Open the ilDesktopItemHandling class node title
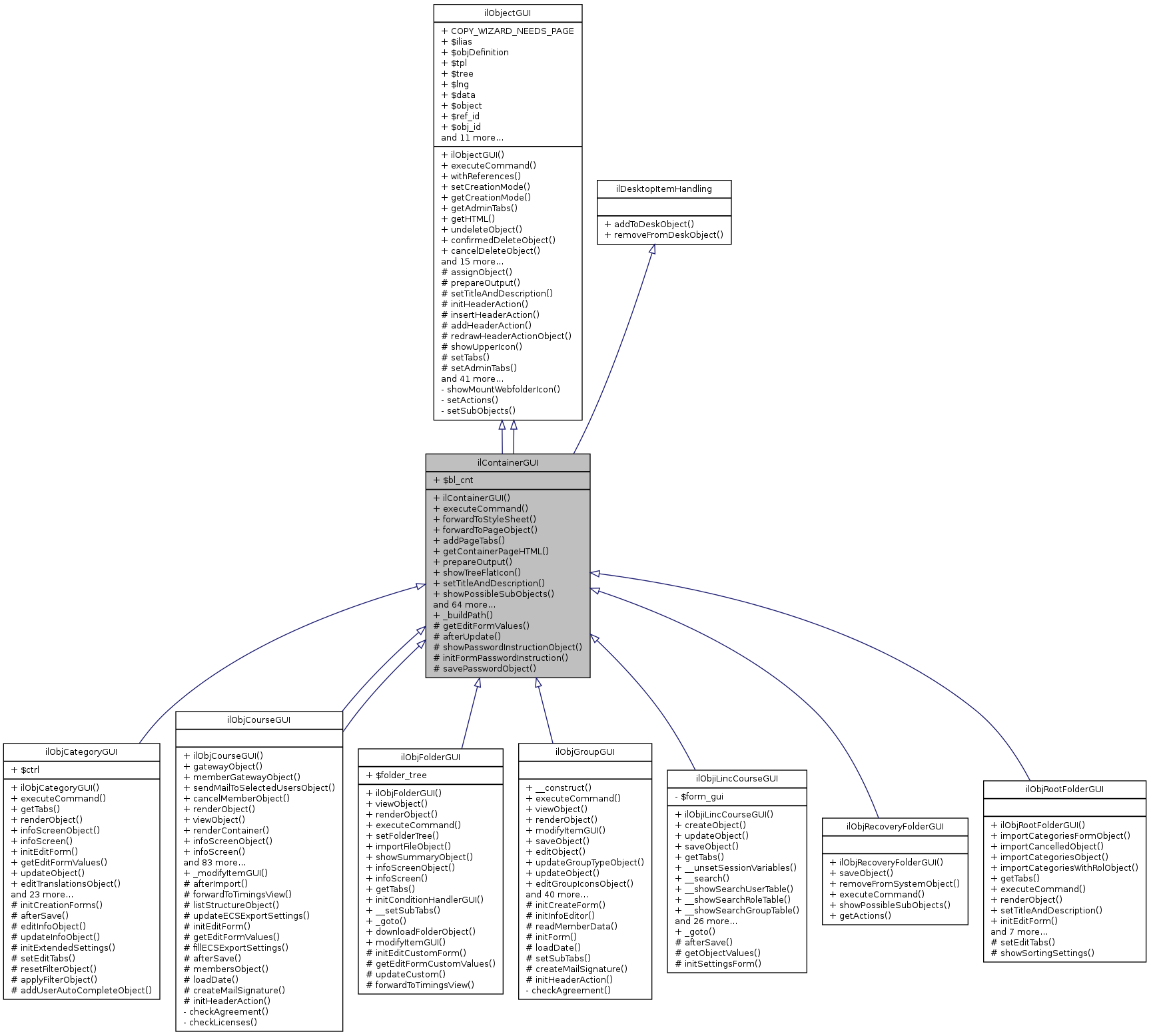The width and height of the screenshot is (1149, 1036). 664,189
